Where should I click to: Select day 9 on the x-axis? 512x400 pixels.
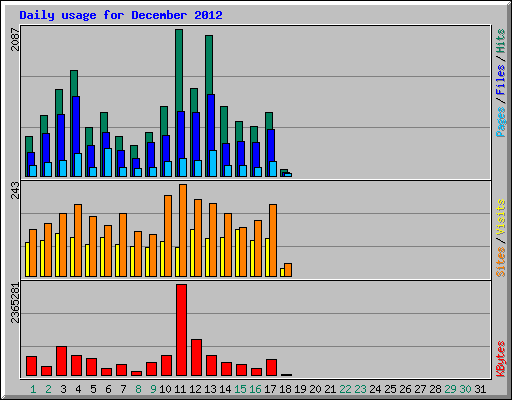pos(153,389)
